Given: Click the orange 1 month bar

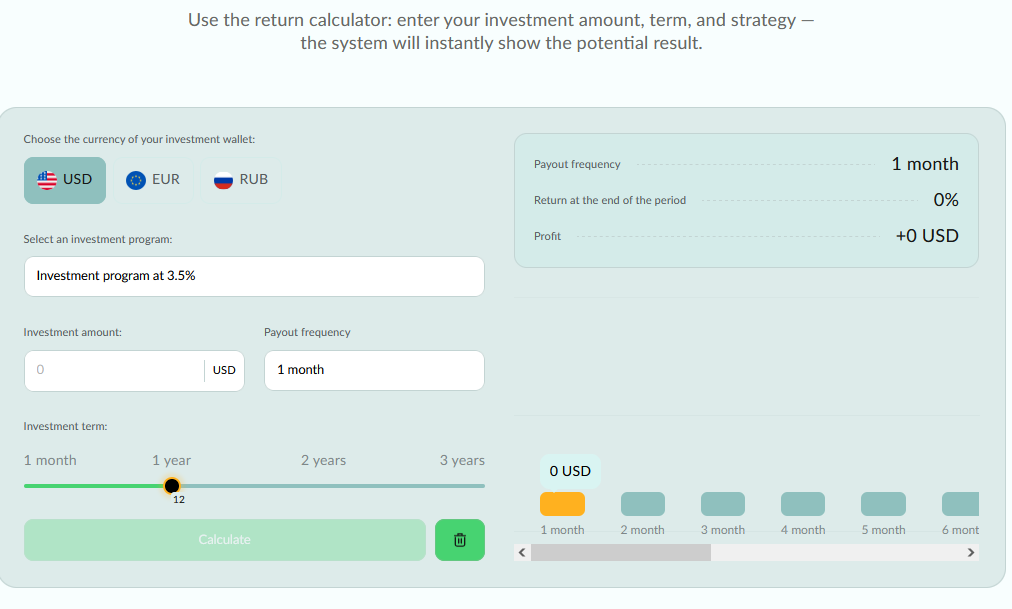Looking at the screenshot, I should [x=562, y=504].
